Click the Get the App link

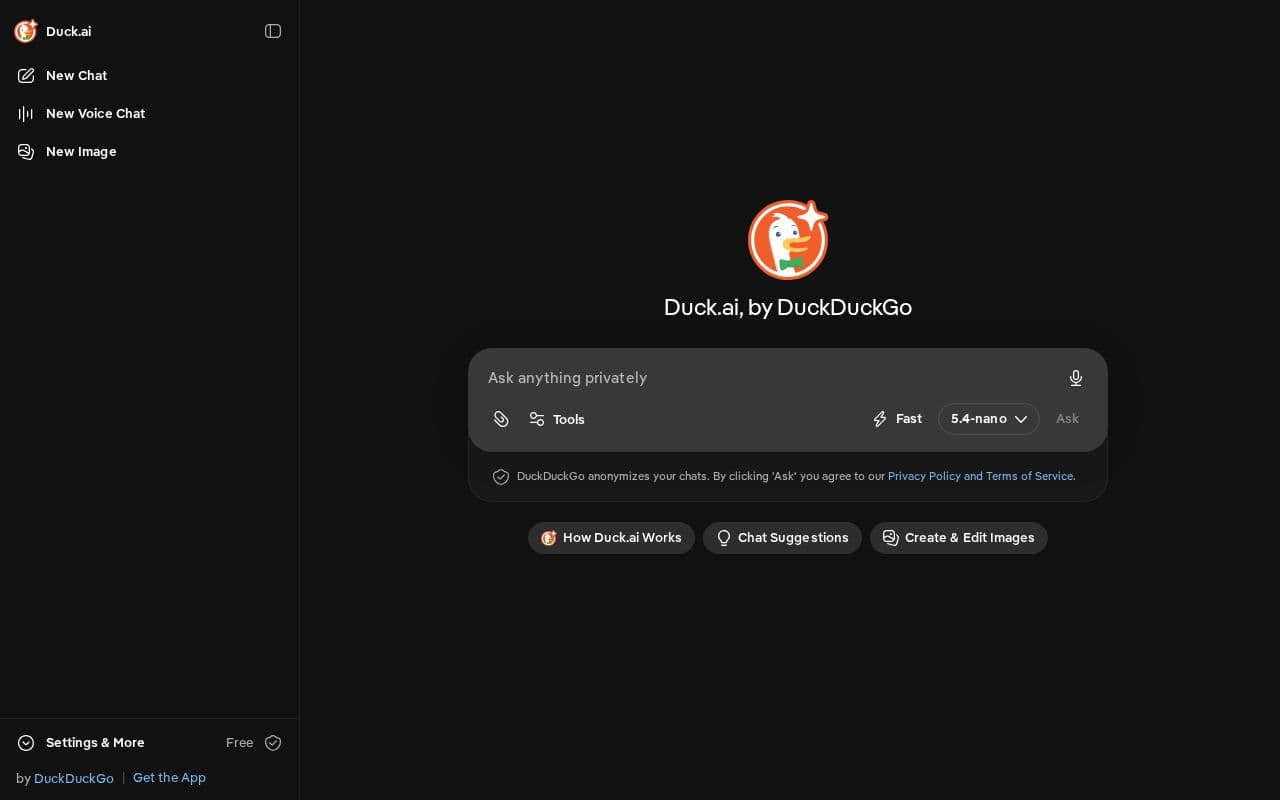tap(169, 778)
